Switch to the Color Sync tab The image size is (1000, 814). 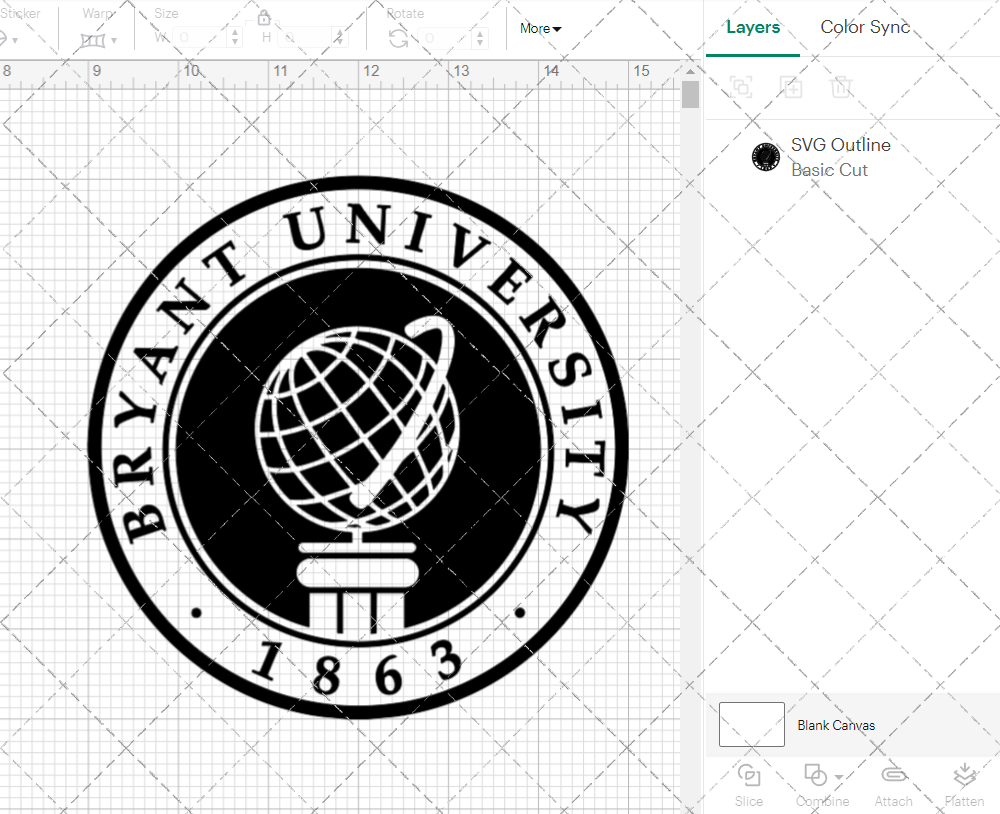[x=864, y=27]
